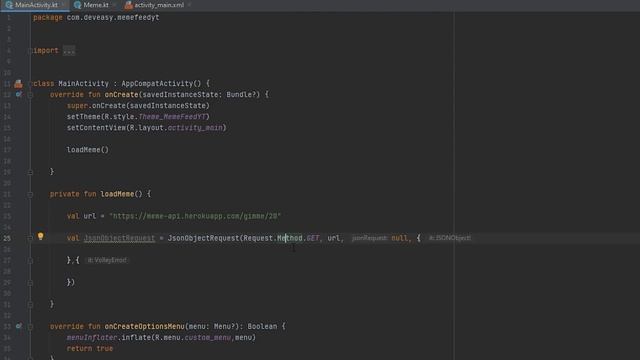
Task: Click the it: VolleyError! inlay hint
Action: tap(107, 260)
